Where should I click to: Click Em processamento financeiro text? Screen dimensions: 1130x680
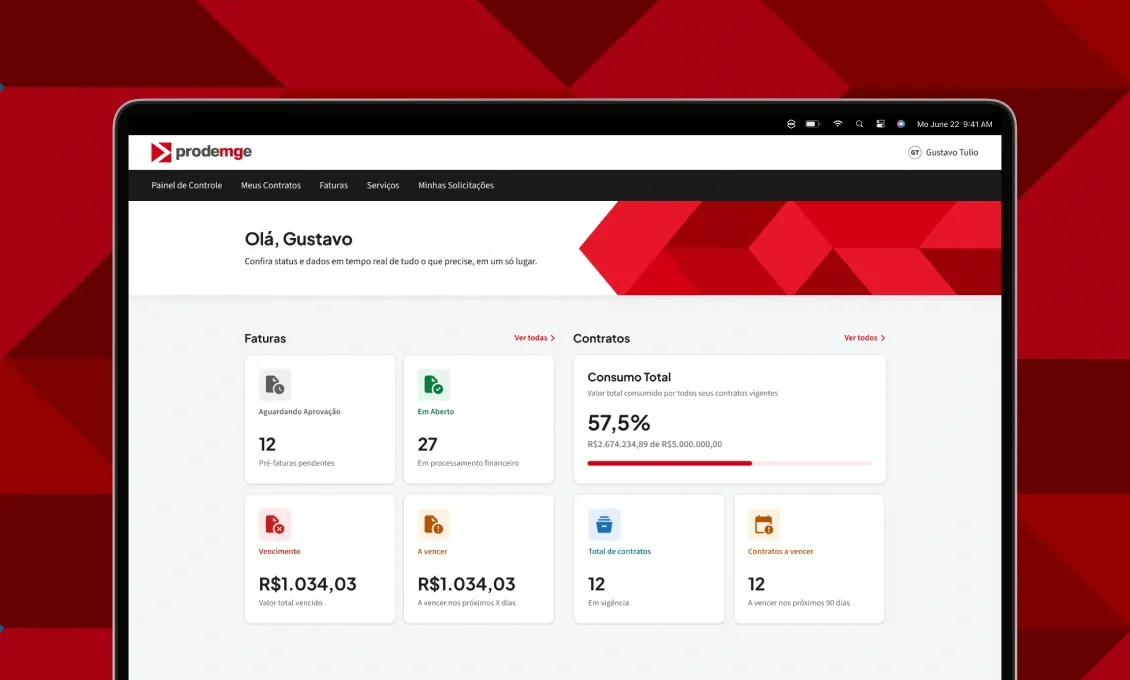click(468, 463)
